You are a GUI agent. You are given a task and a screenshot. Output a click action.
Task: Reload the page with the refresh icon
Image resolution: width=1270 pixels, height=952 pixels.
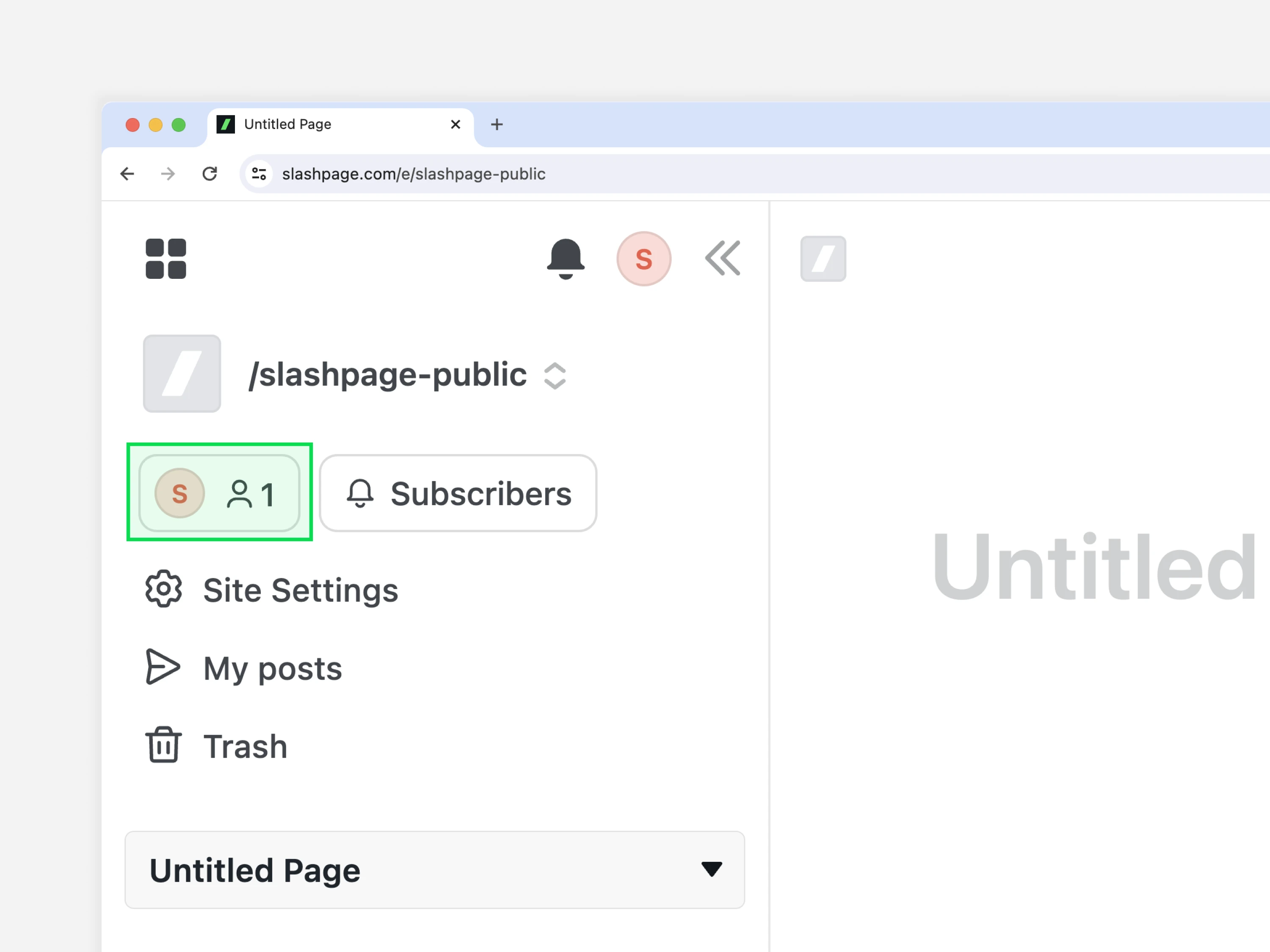[210, 173]
